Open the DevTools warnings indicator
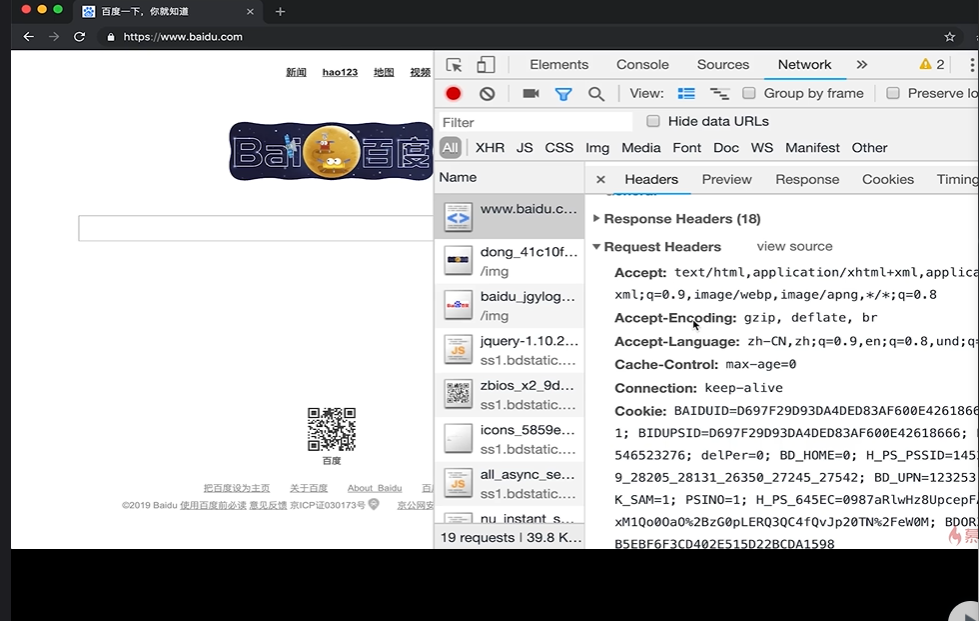 (x=932, y=64)
